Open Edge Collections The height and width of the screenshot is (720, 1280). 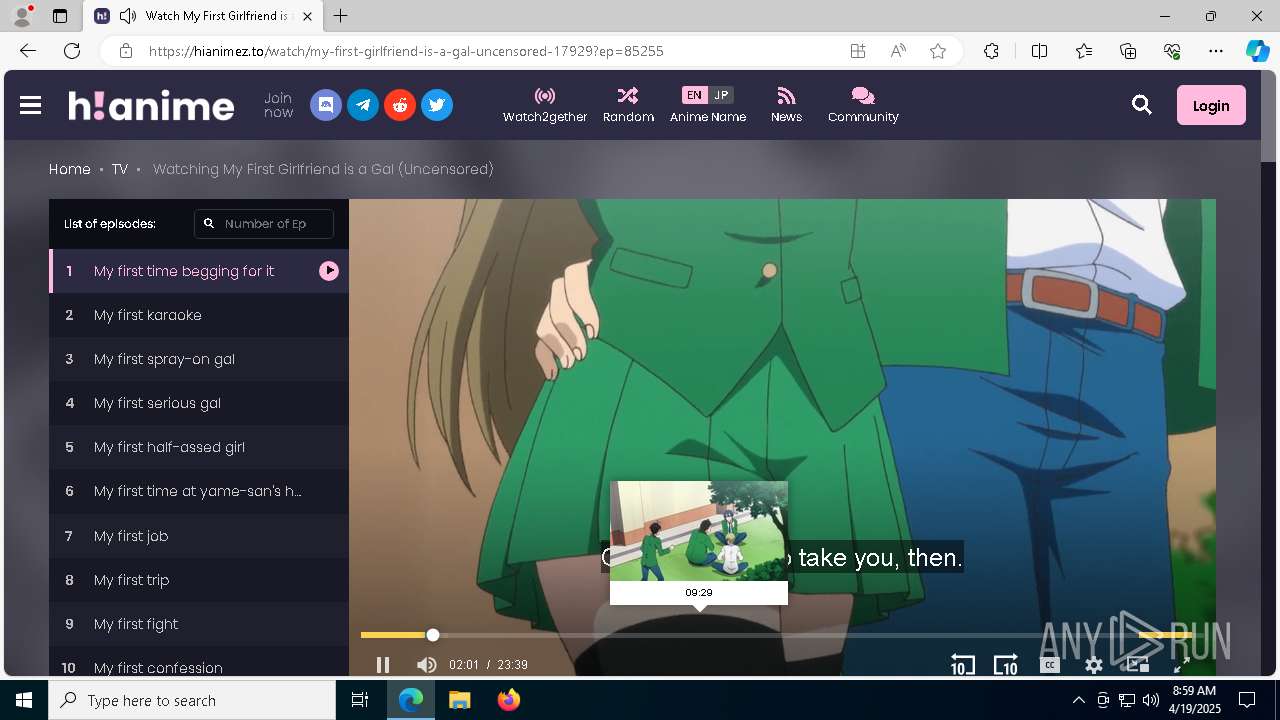point(1128,51)
